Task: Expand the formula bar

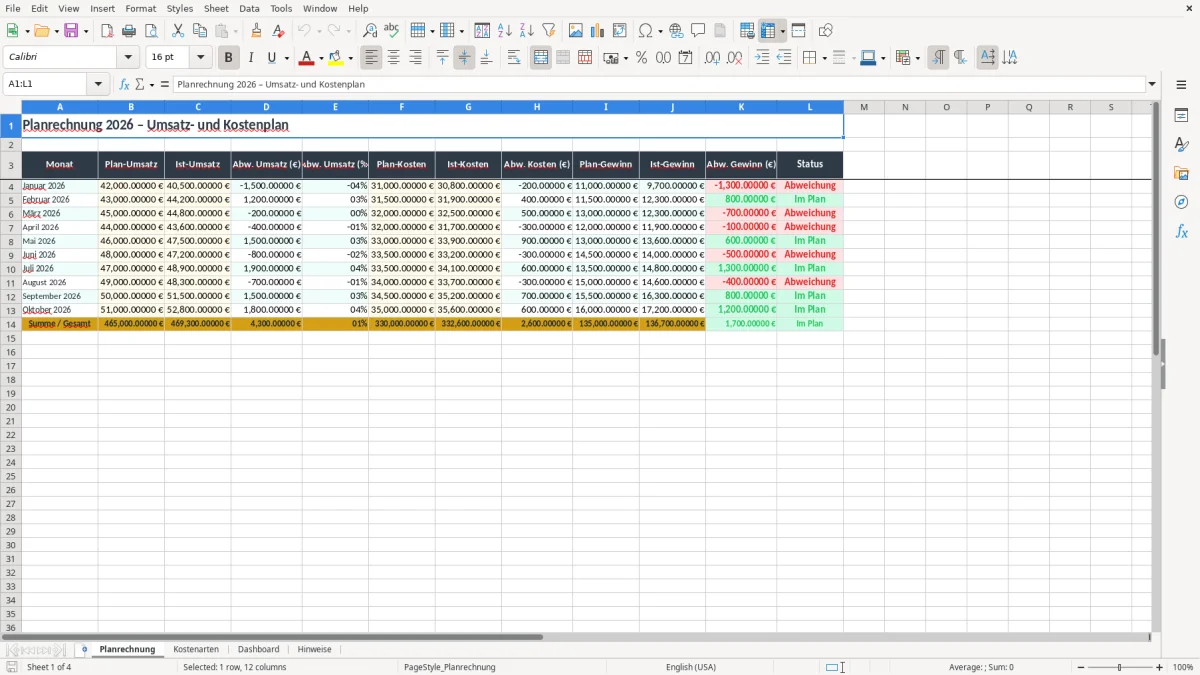Action: pos(1153,85)
